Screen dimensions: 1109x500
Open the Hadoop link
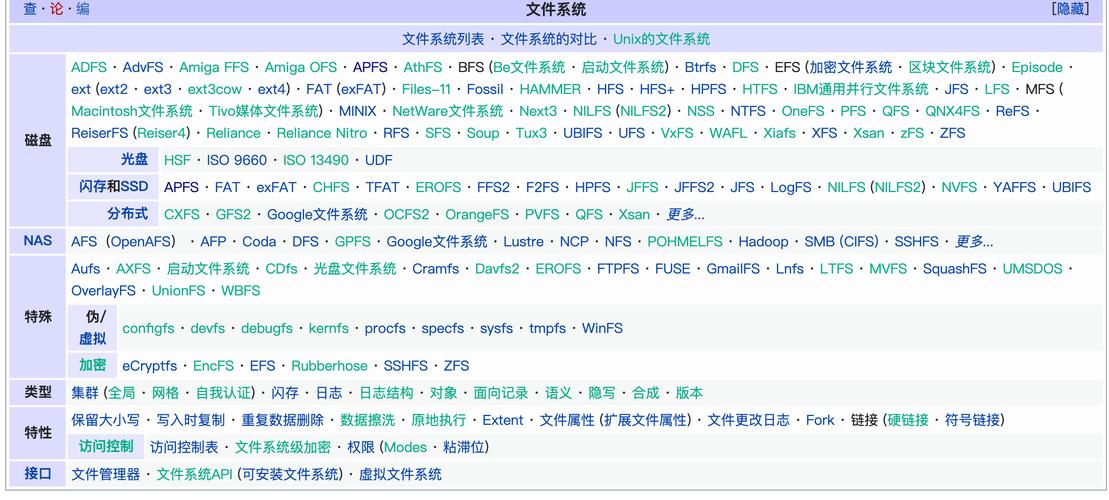[x=763, y=241]
